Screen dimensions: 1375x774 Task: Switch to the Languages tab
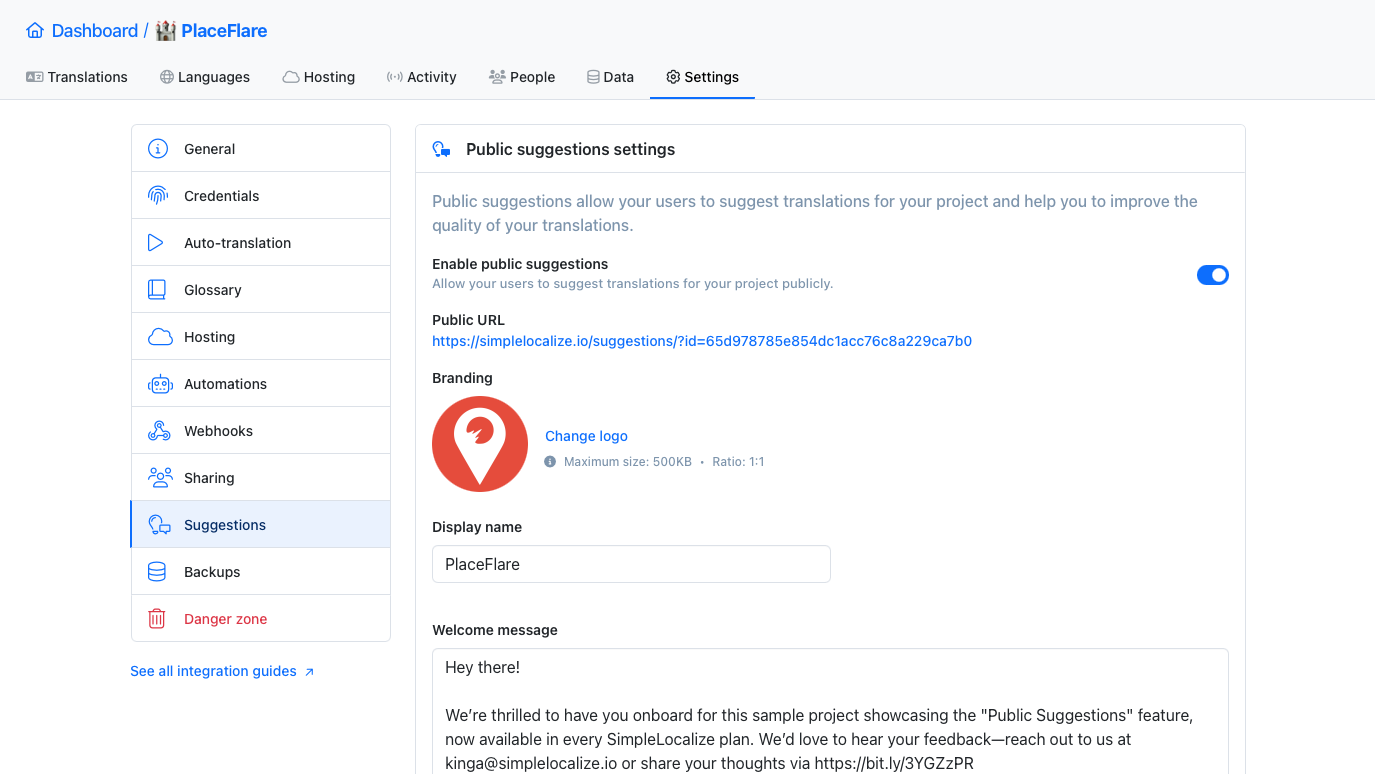(x=205, y=77)
